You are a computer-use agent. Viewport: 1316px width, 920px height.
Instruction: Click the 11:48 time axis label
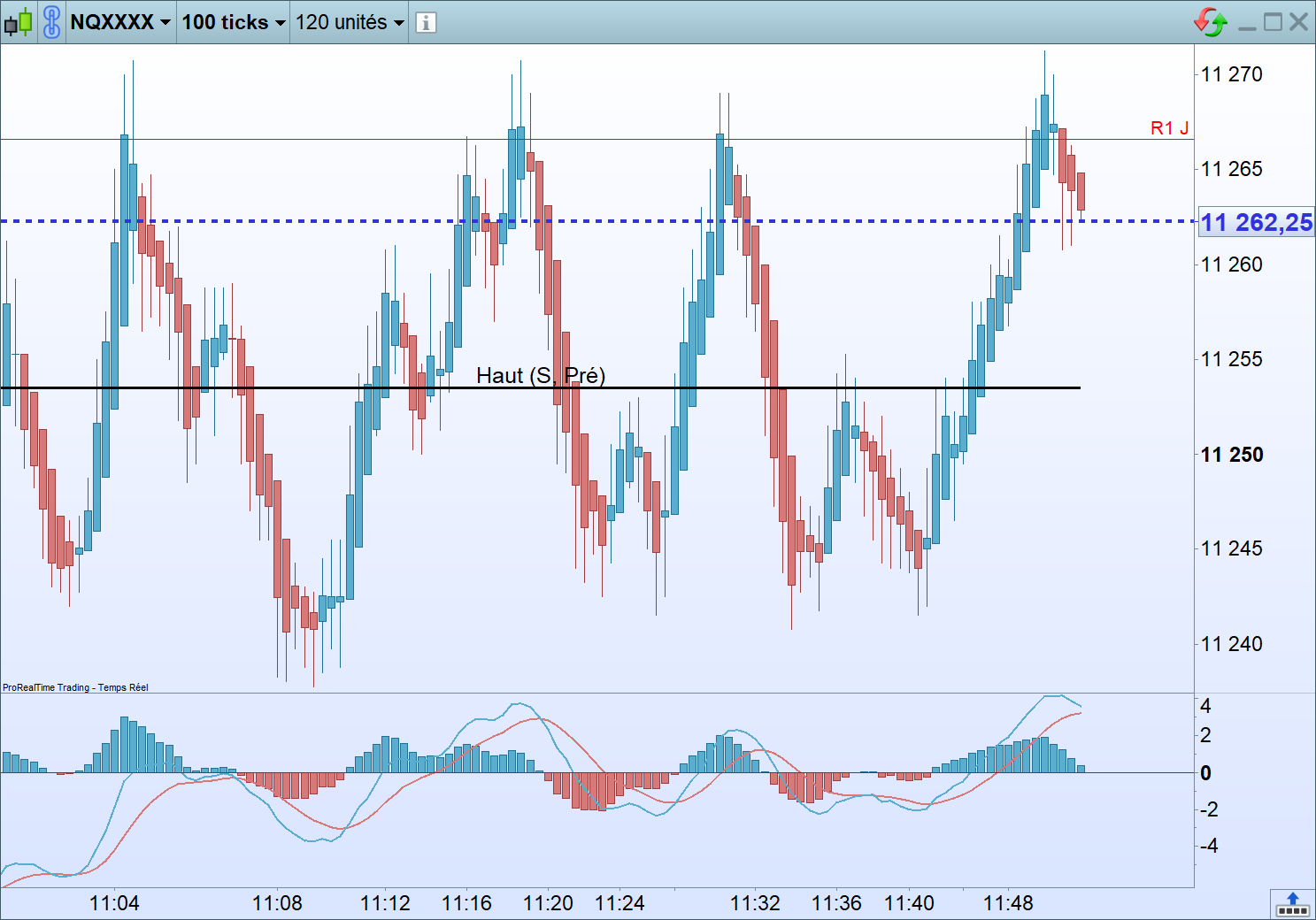pos(1008,903)
